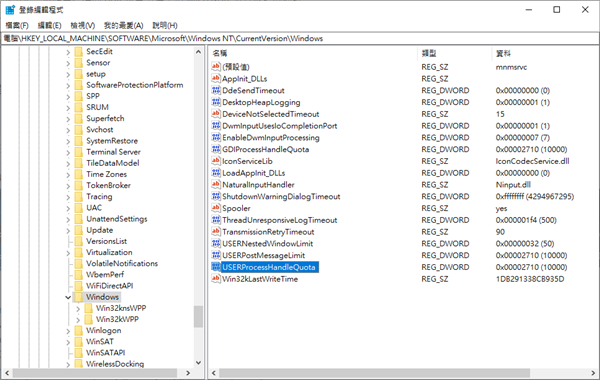Select the Superfetch key
Screen dimensions: 600x380
coord(105,119)
